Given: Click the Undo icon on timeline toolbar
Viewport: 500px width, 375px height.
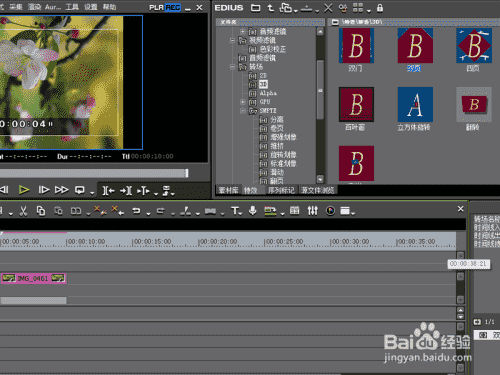Looking at the screenshot, I should pyautogui.click(x=136, y=211).
